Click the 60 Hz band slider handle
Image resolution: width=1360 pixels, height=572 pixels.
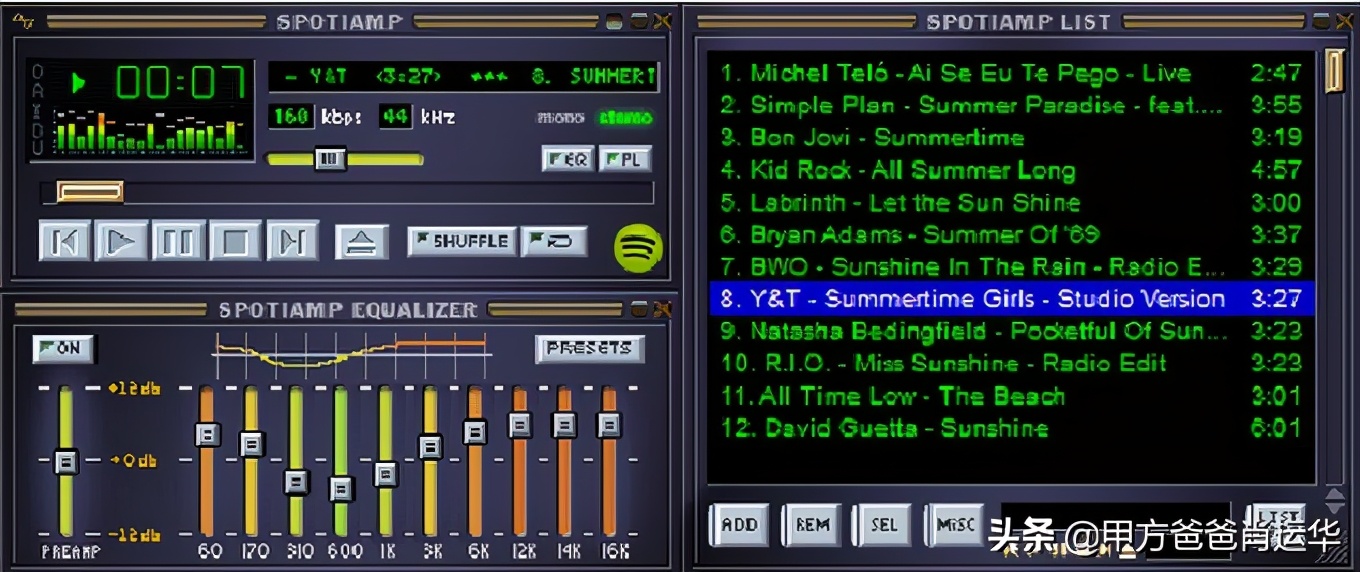[x=207, y=434]
